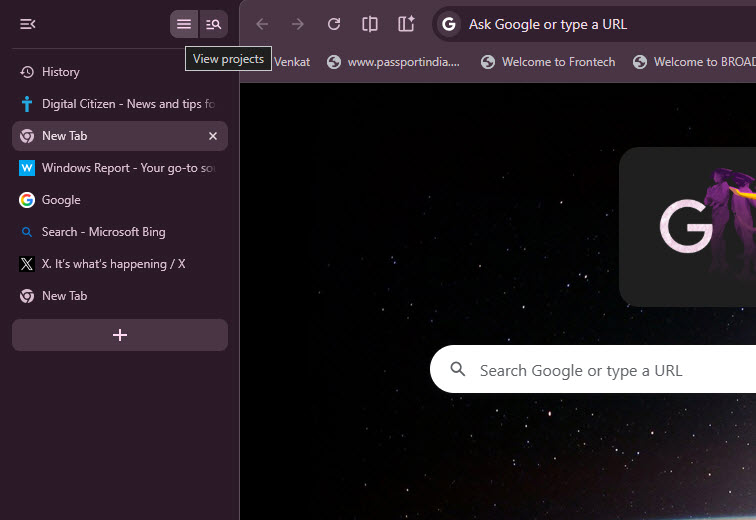
Task: Switch to the Google tab
Action: tap(120, 200)
